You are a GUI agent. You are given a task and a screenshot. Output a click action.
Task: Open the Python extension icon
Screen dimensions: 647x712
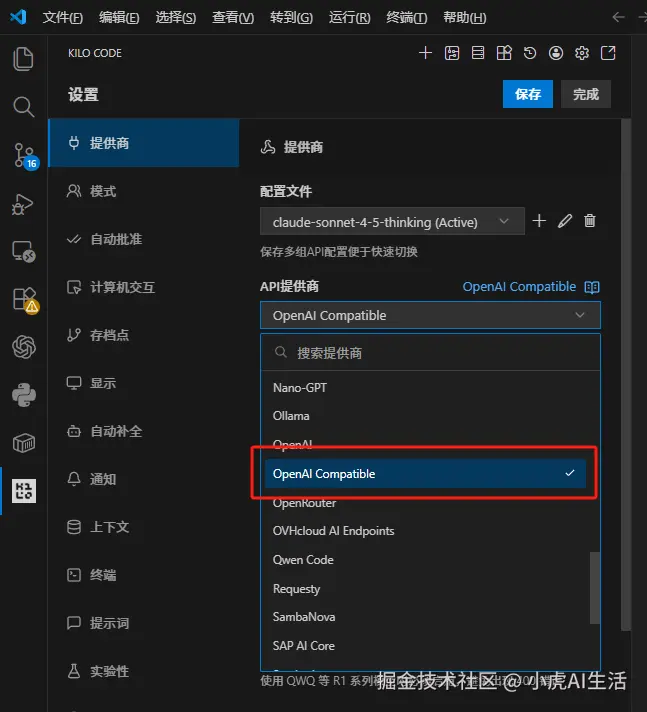pyautogui.click(x=24, y=395)
